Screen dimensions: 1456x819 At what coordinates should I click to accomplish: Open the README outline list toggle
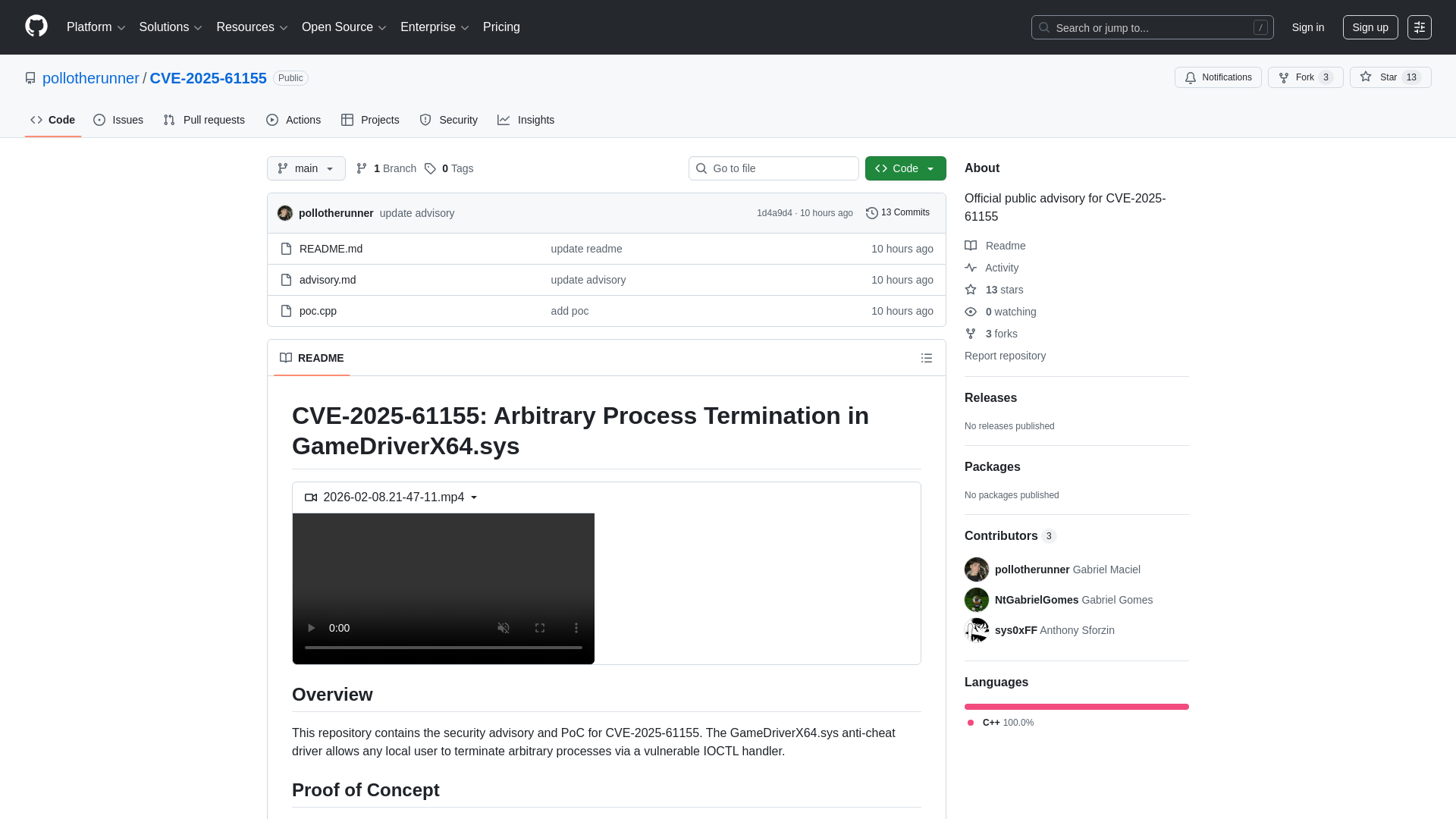[927, 357]
